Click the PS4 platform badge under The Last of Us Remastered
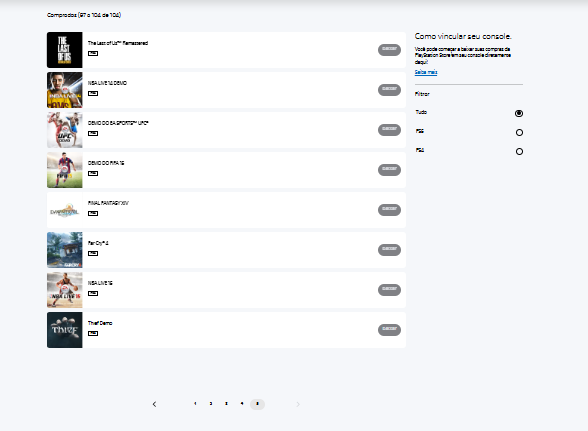Image resolution: width=588 pixels, height=431 pixels. point(93,53)
